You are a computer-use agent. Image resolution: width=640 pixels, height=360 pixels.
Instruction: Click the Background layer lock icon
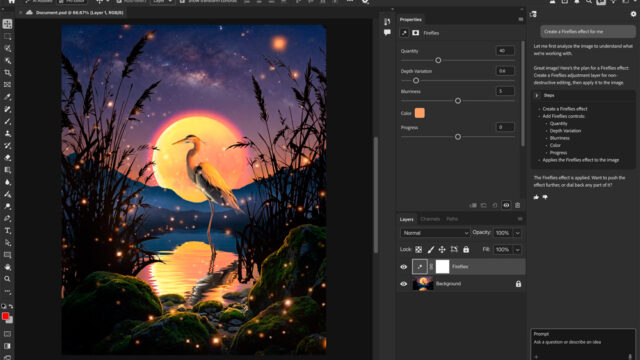(x=518, y=284)
